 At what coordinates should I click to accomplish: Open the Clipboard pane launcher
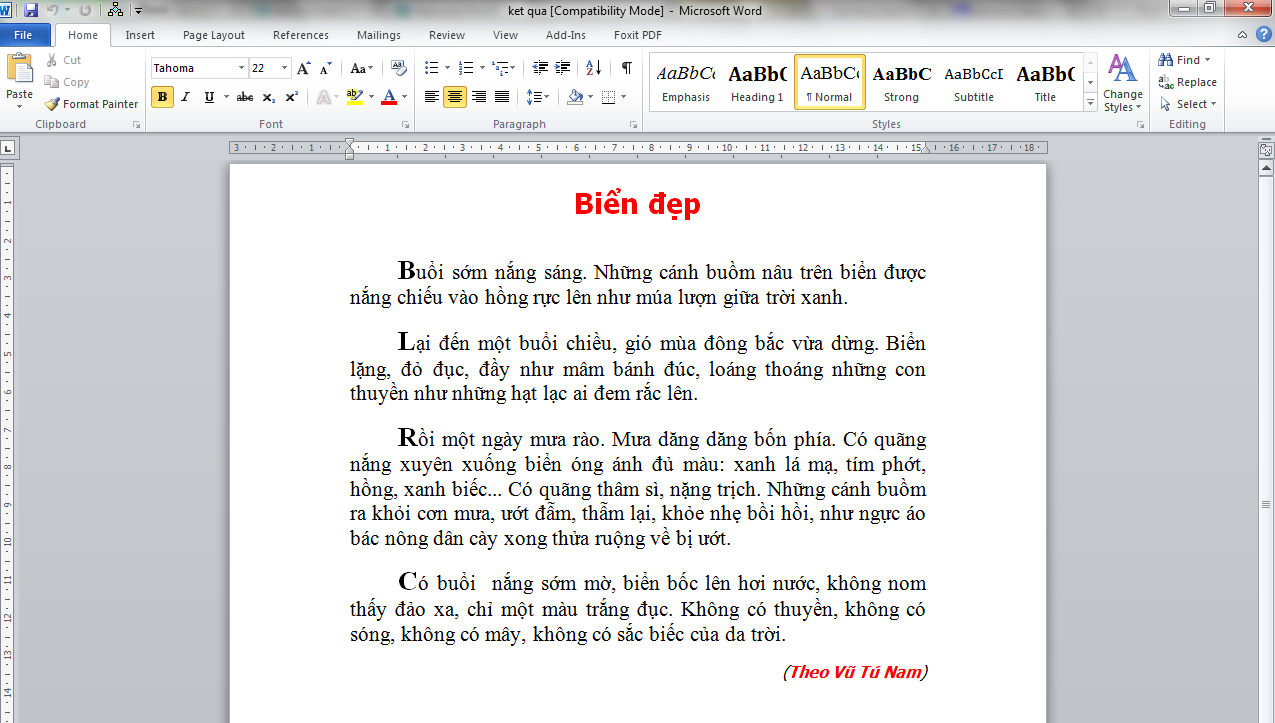[x=136, y=125]
